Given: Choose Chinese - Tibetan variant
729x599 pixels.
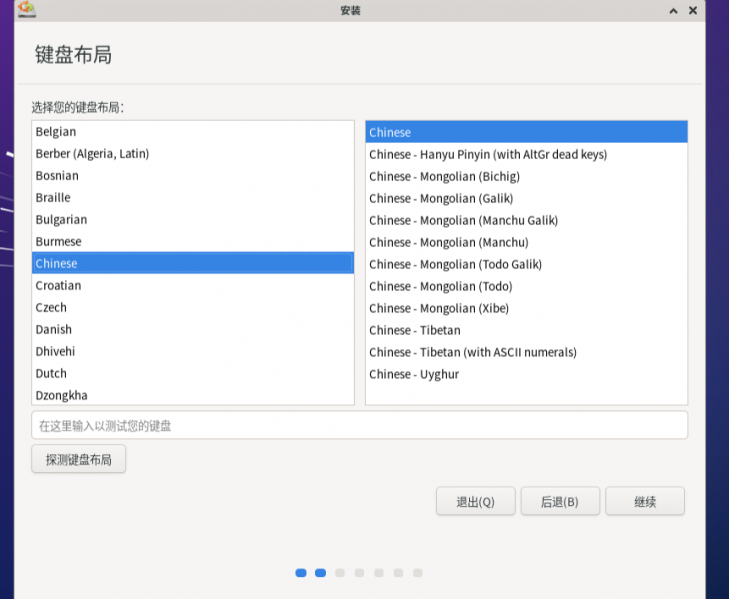Looking at the screenshot, I should [415, 330].
